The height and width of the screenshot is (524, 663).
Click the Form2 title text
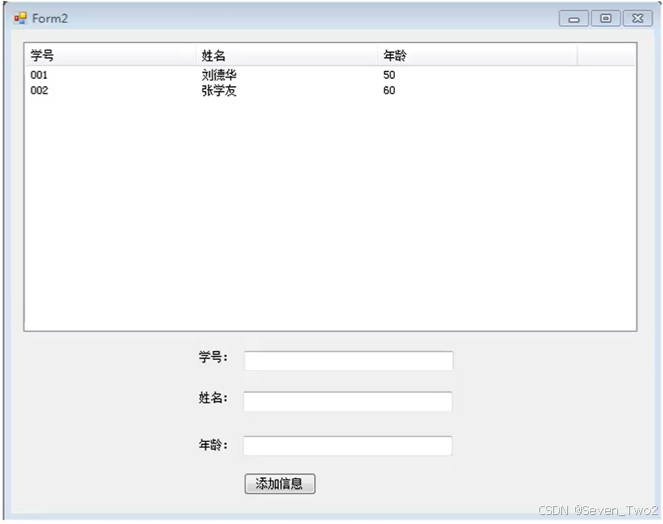pyautogui.click(x=50, y=19)
